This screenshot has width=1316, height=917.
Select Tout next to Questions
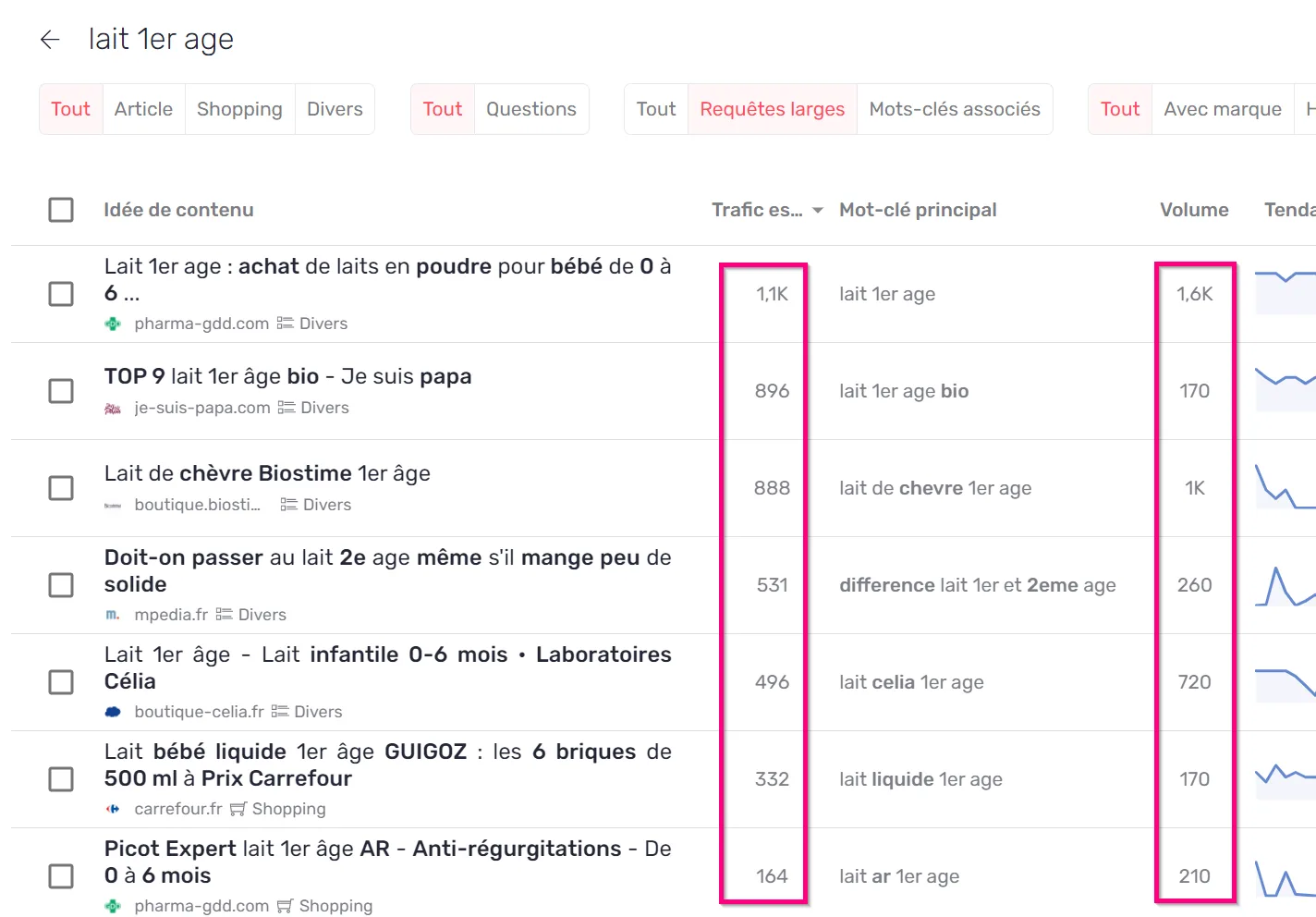click(443, 109)
